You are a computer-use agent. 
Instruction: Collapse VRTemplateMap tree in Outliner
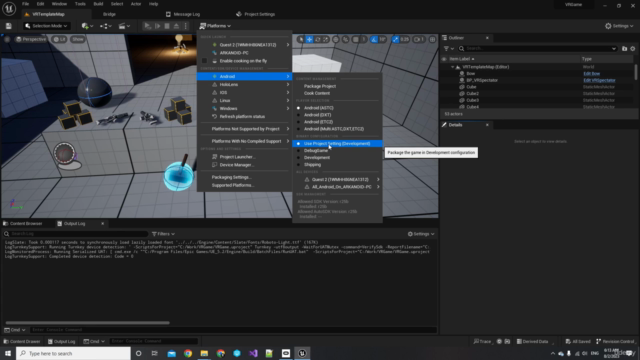(x=453, y=67)
